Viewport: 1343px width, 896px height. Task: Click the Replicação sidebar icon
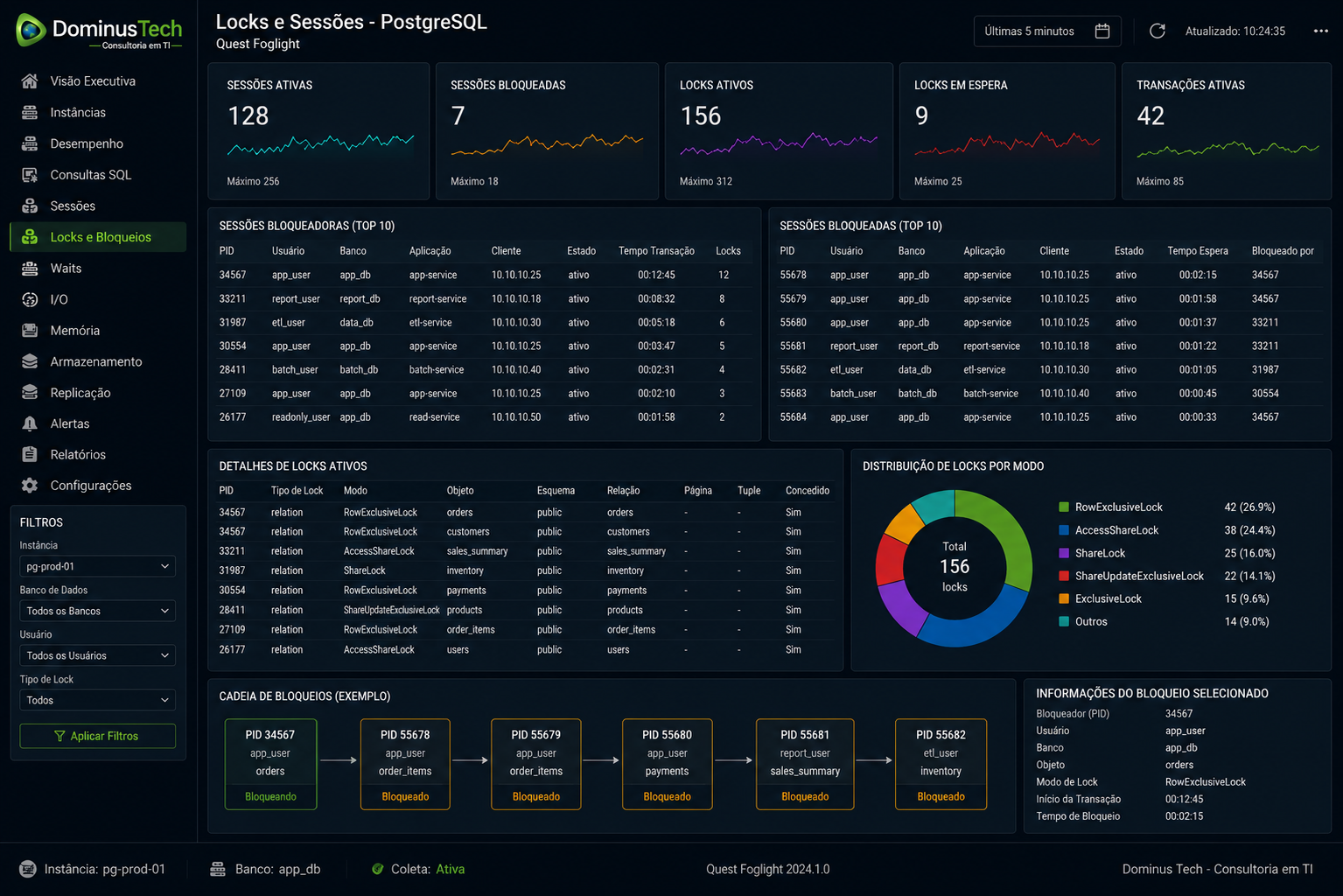(30, 393)
